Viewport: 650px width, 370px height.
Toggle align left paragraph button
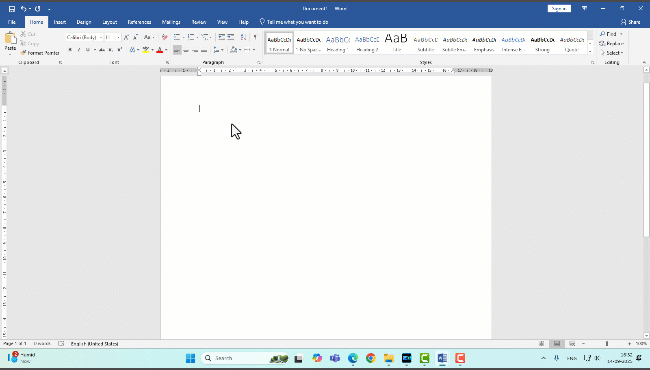tap(177, 50)
